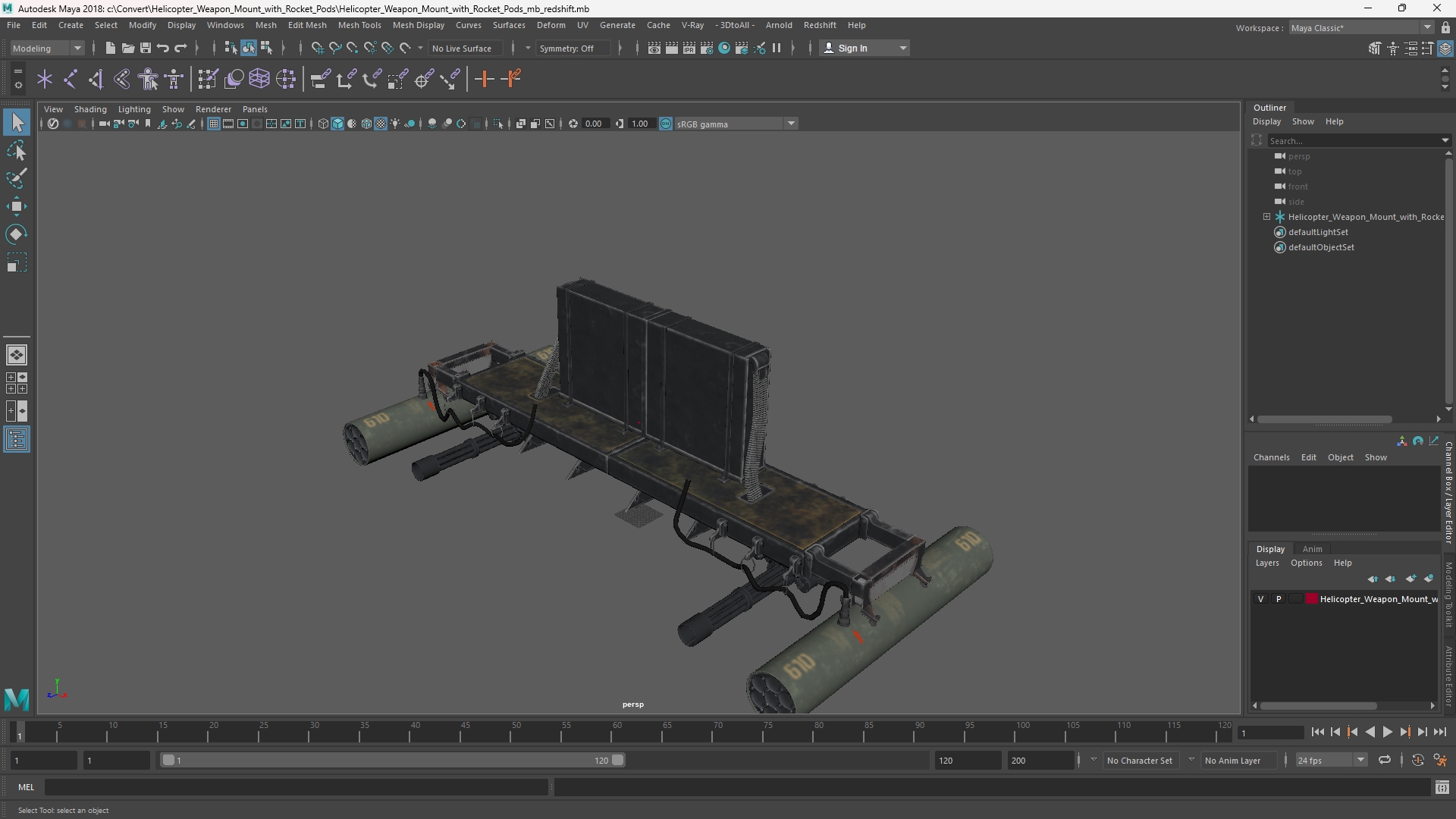Open the Outliner Display menu
Image resolution: width=1456 pixels, height=819 pixels.
coord(1266,121)
